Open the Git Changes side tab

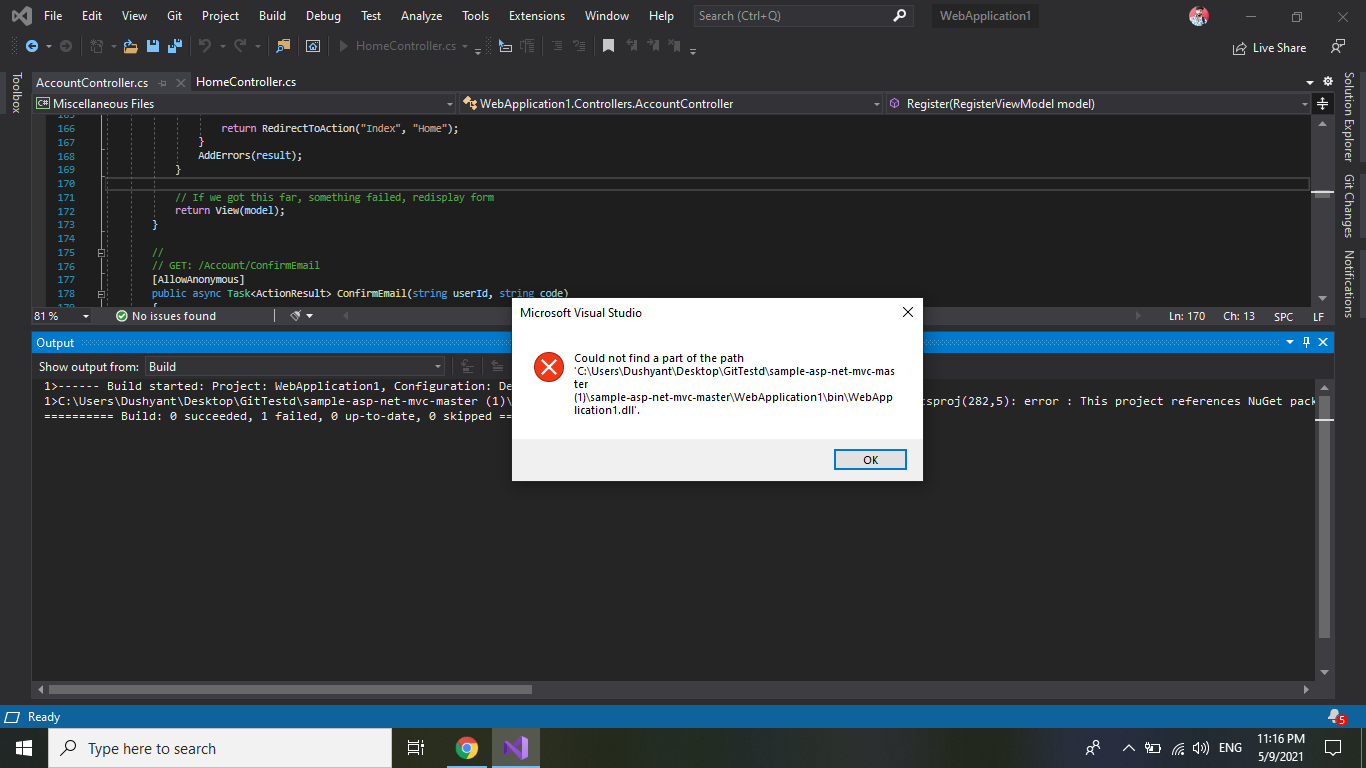click(x=1349, y=206)
